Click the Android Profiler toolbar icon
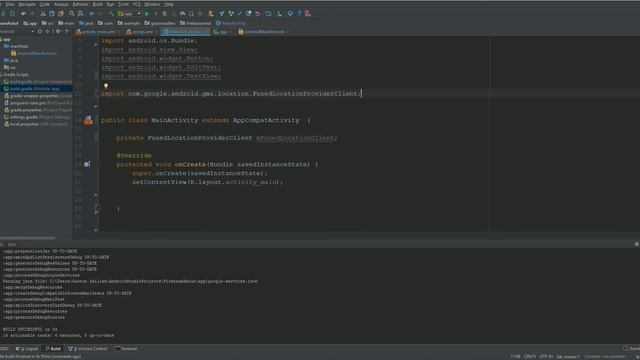The image size is (640, 360). (182, 13)
